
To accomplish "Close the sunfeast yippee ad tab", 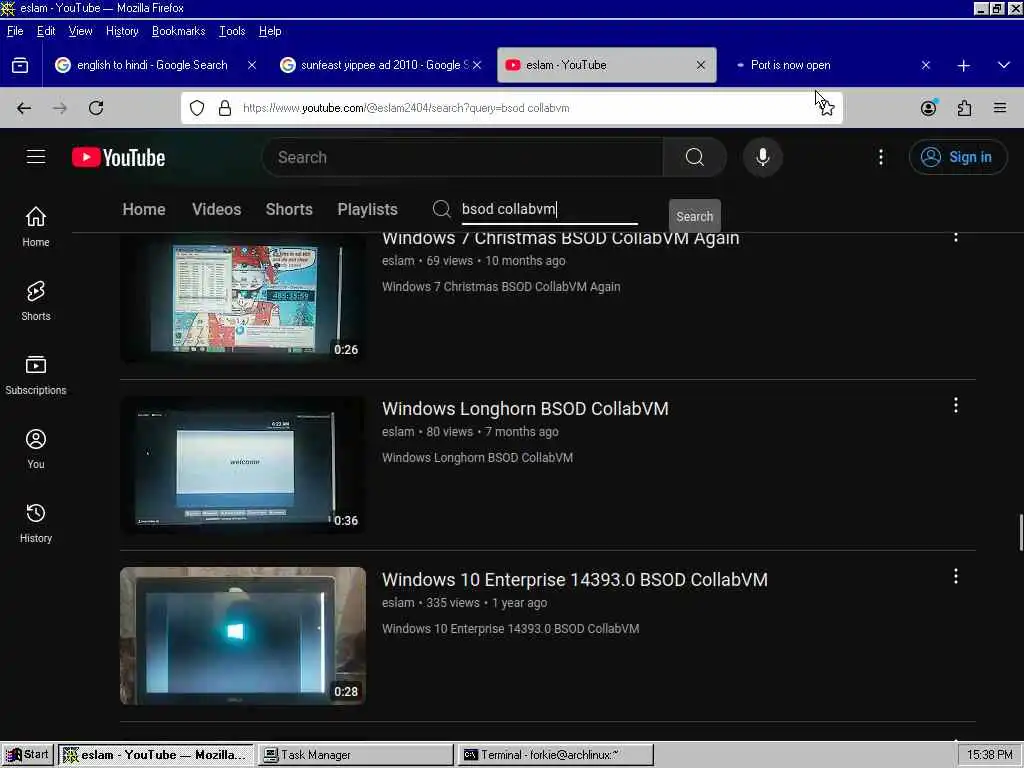I will [x=477, y=65].
